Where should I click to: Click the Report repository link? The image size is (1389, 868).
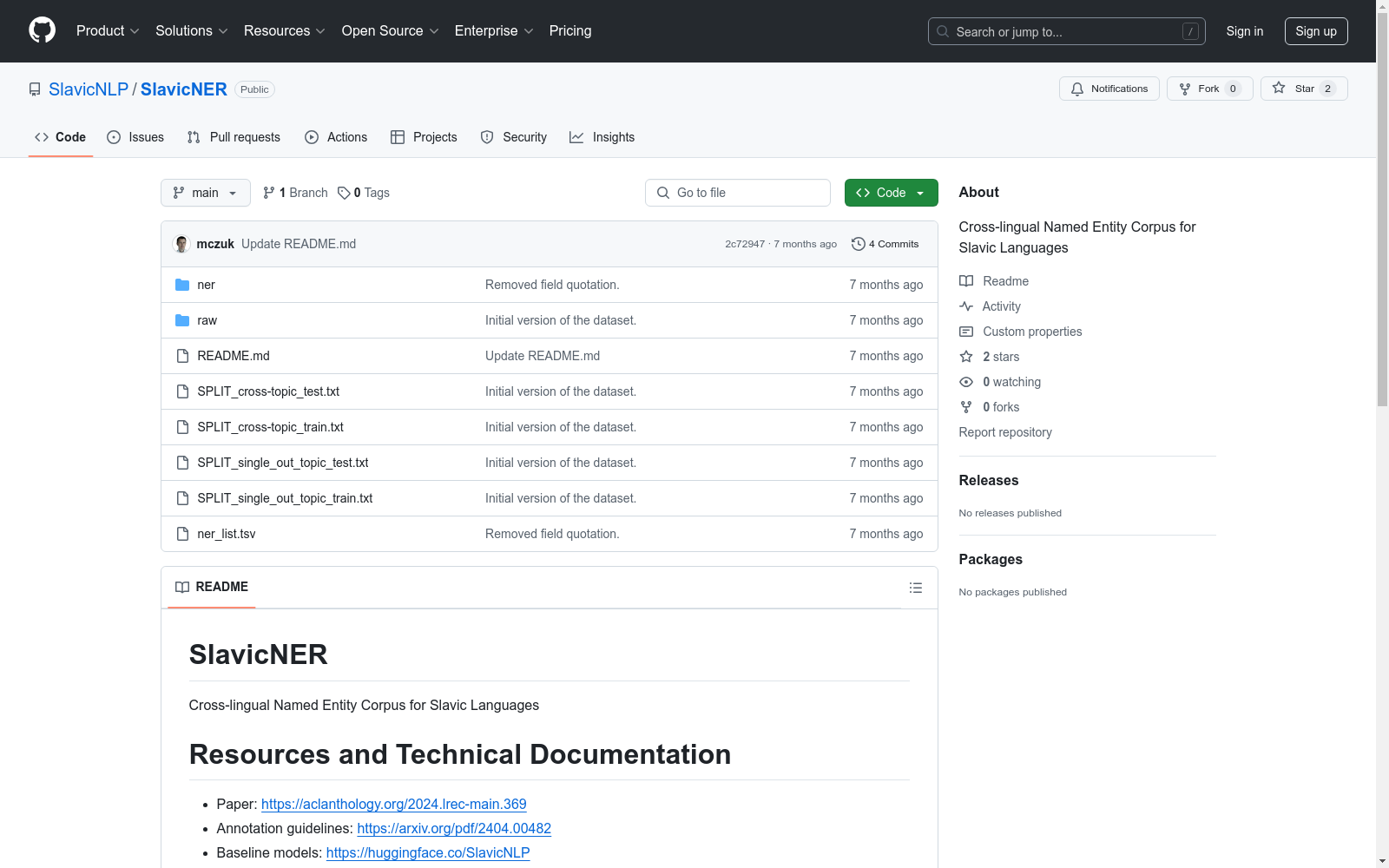pyautogui.click(x=1005, y=432)
